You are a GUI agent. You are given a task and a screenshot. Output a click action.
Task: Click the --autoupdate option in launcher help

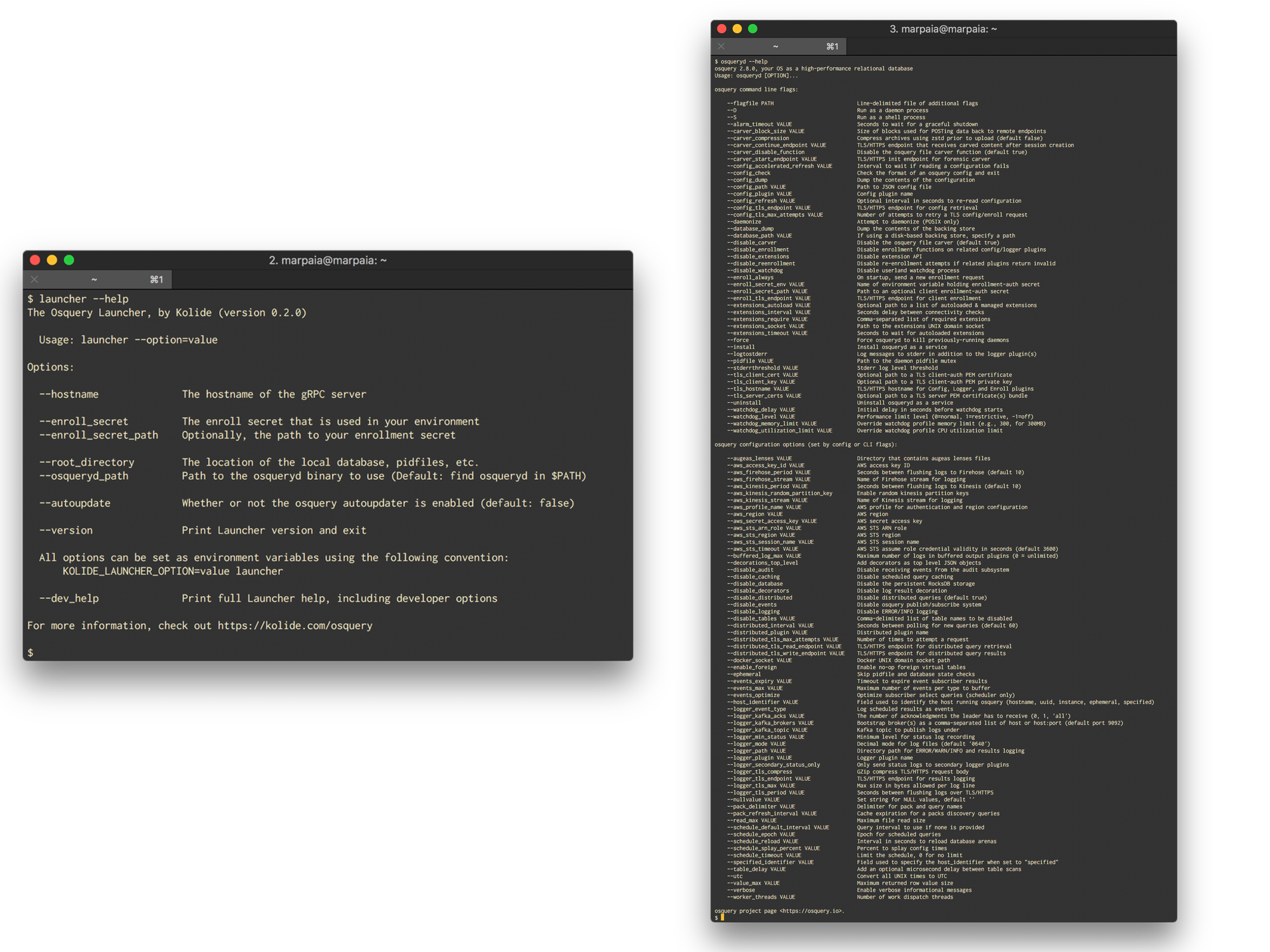pyautogui.click(x=75, y=503)
